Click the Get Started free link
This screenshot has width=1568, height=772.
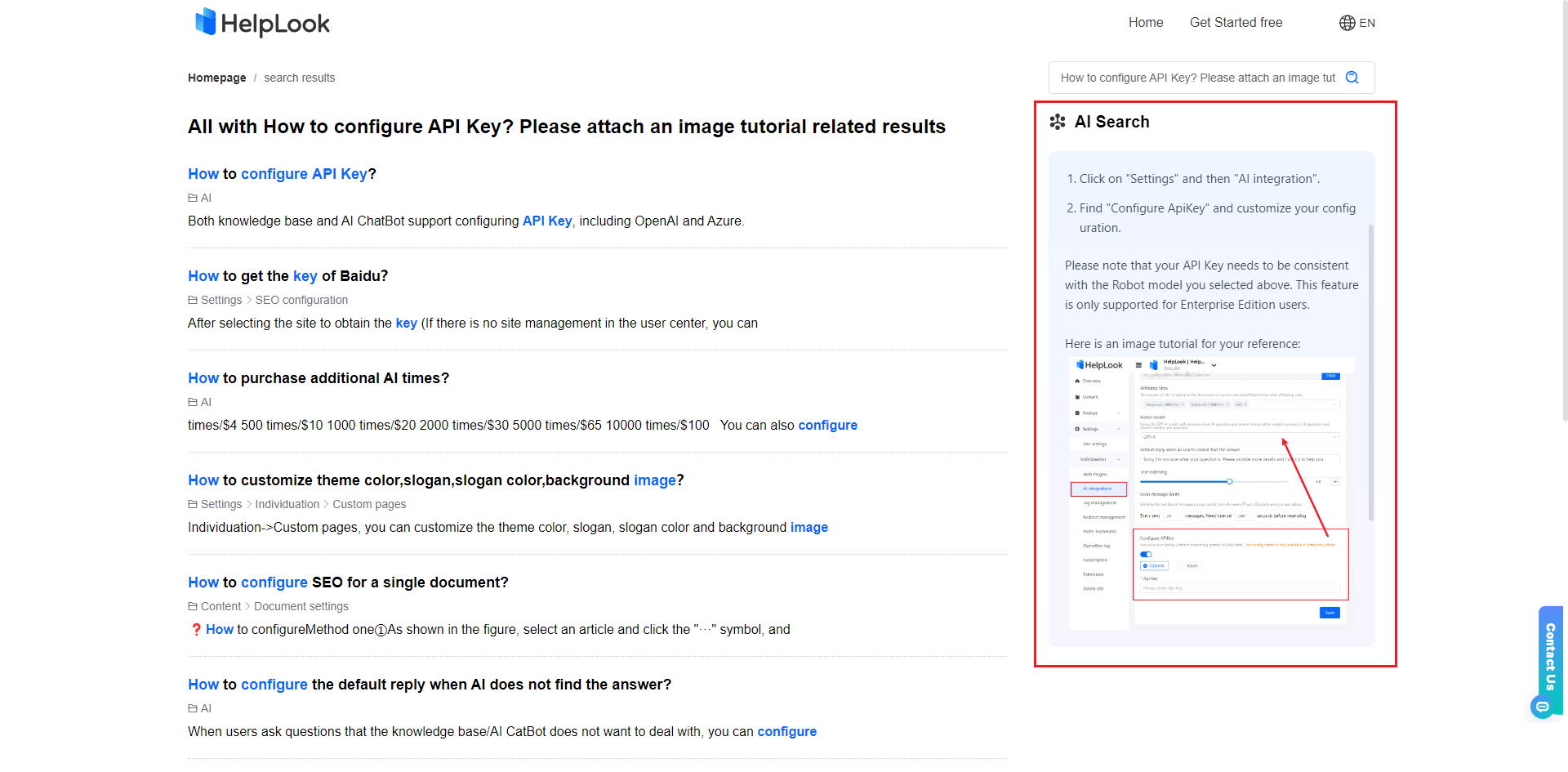click(x=1236, y=22)
